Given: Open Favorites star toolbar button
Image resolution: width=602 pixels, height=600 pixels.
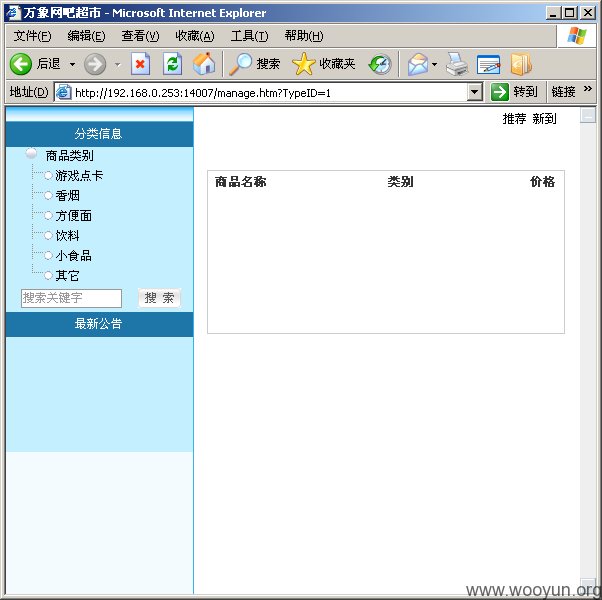Looking at the screenshot, I should (x=323, y=64).
